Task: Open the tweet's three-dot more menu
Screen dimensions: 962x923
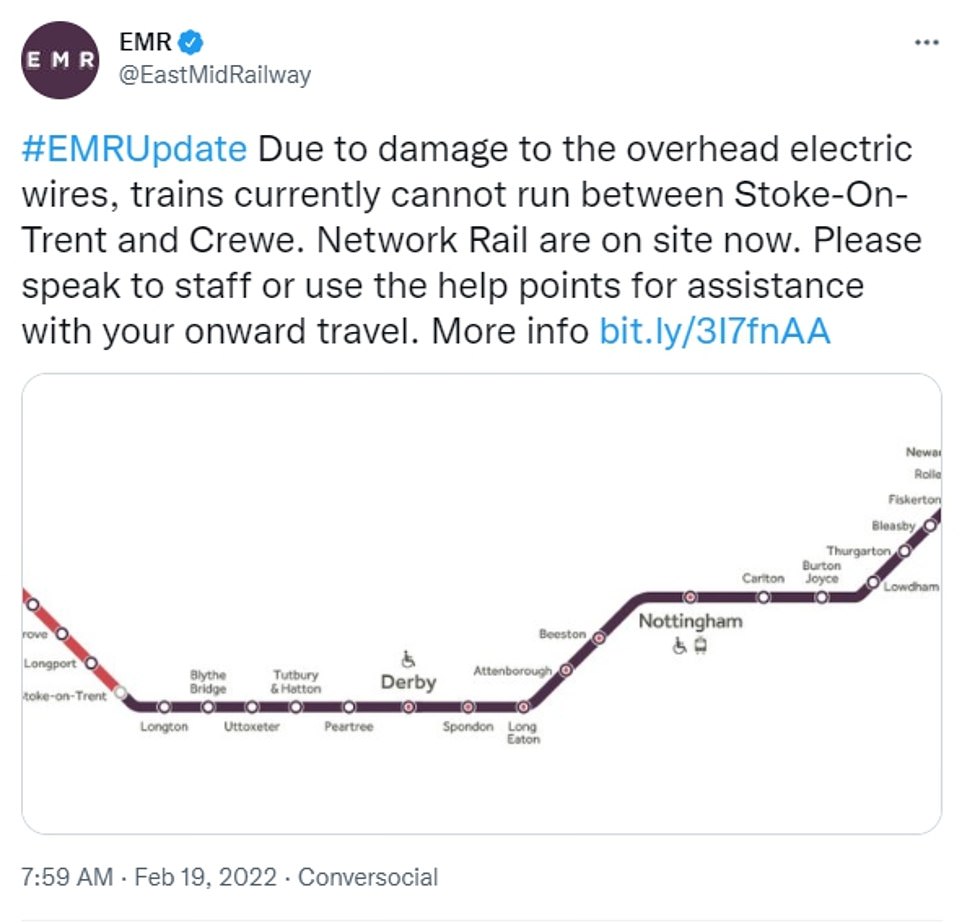Action: [927, 42]
